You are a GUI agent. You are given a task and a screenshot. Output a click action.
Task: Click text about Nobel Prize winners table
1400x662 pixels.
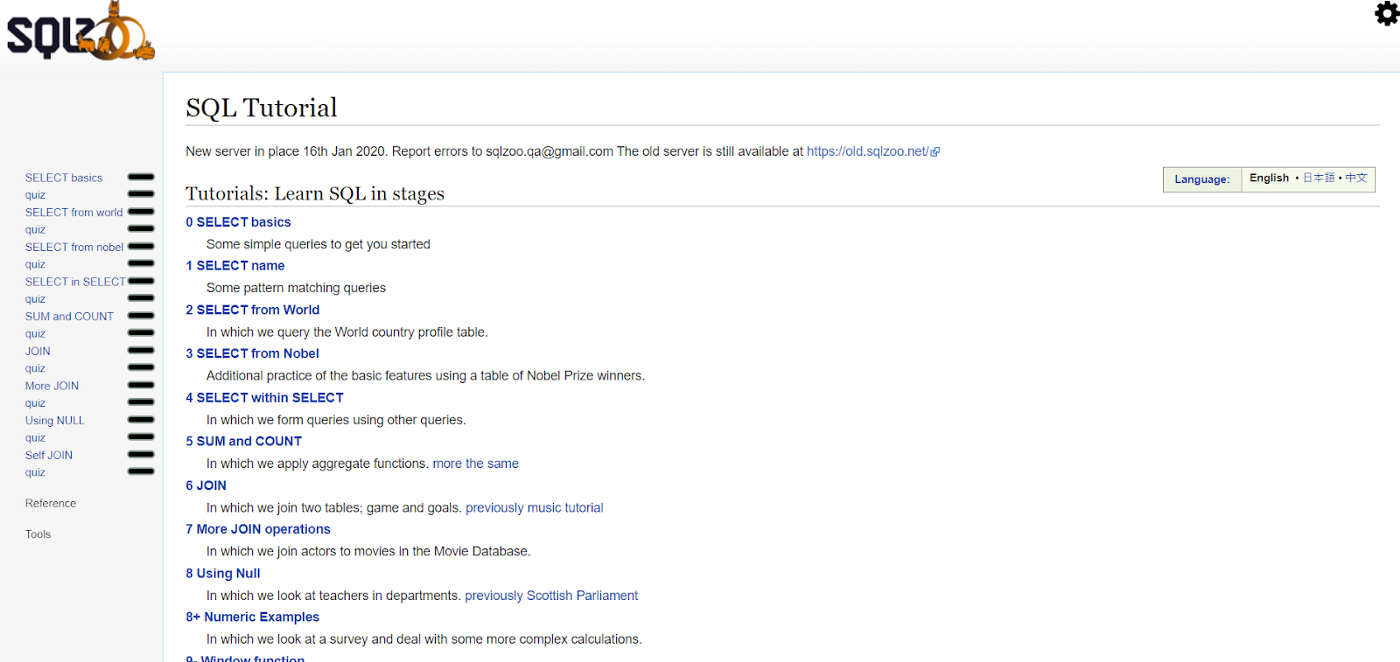coord(426,376)
